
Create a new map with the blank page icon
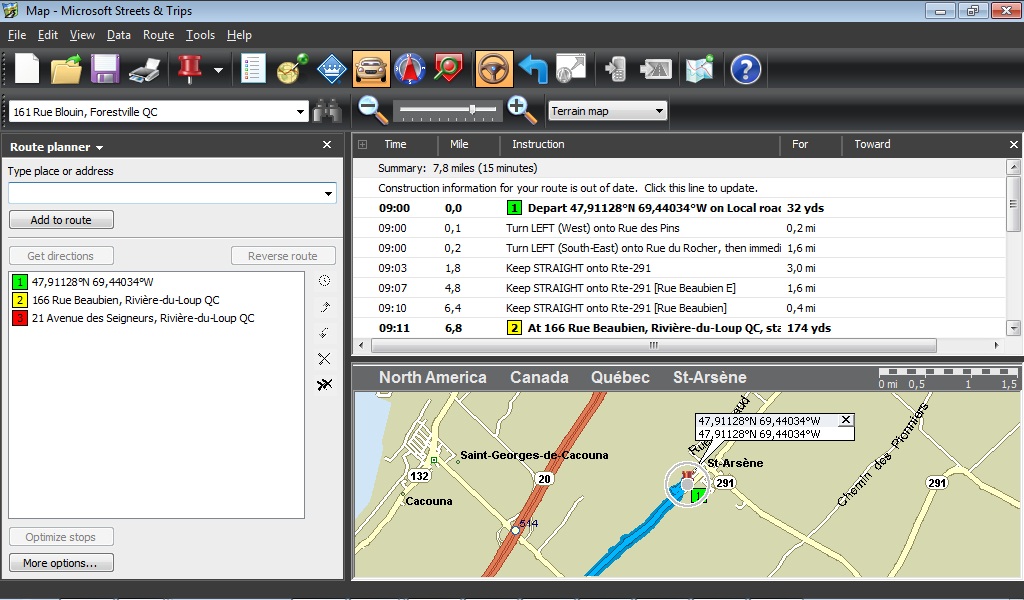point(27,69)
